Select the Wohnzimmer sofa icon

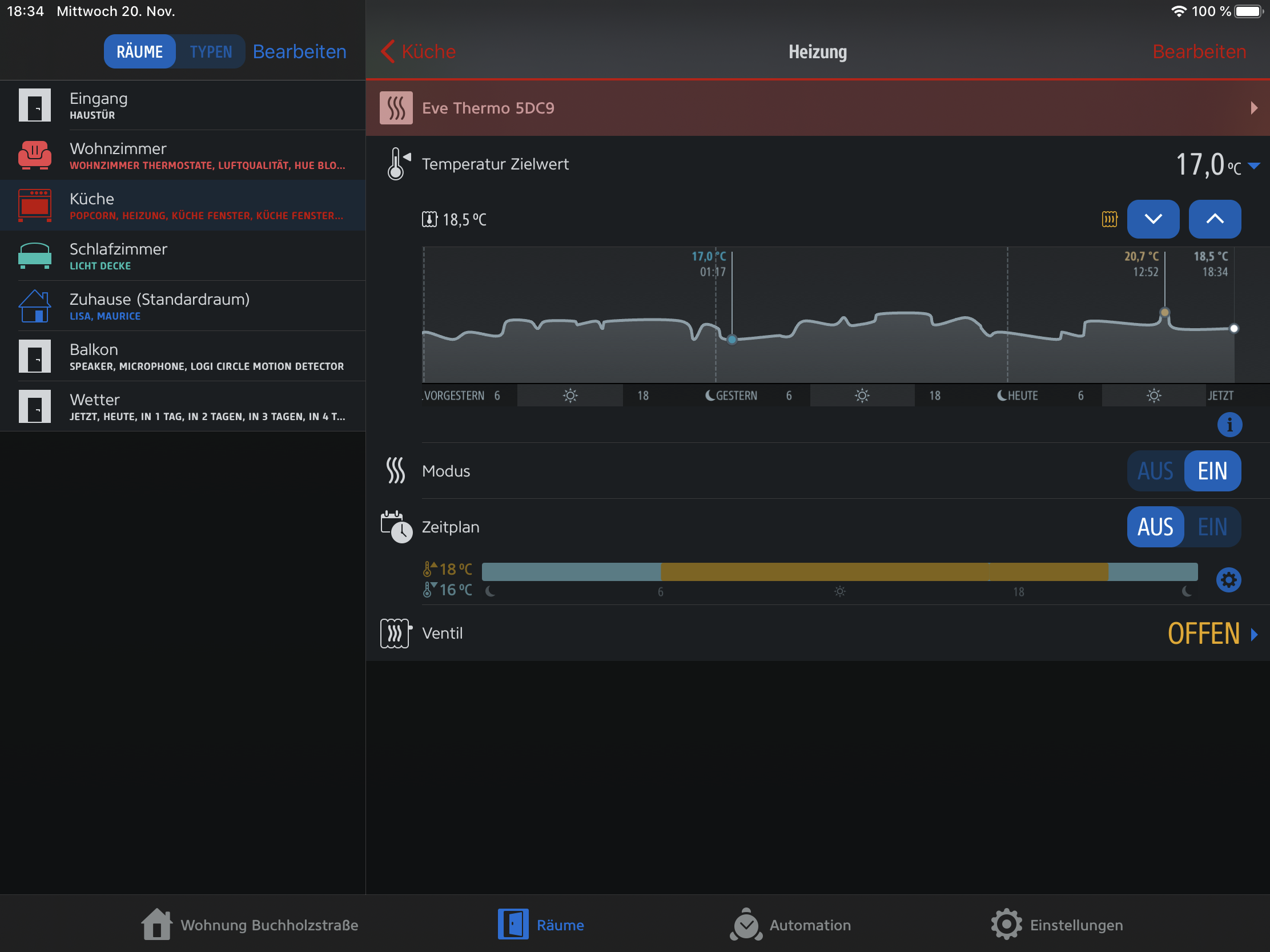coord(34,155)
